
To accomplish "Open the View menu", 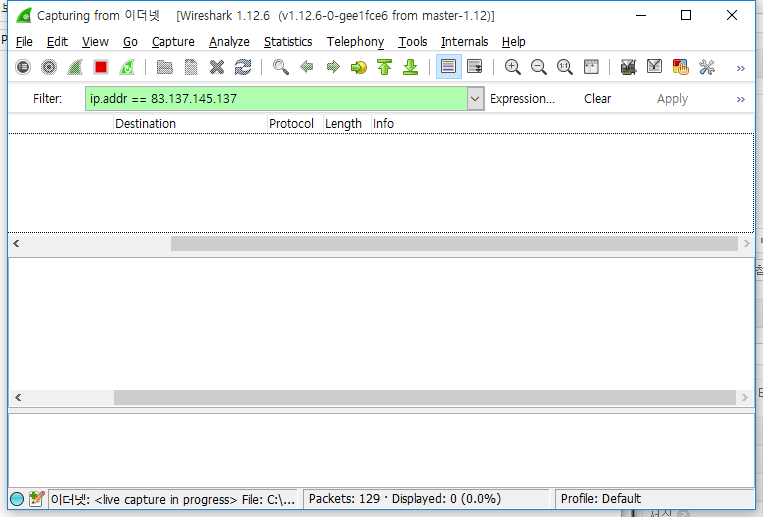I will click(95, 42).
